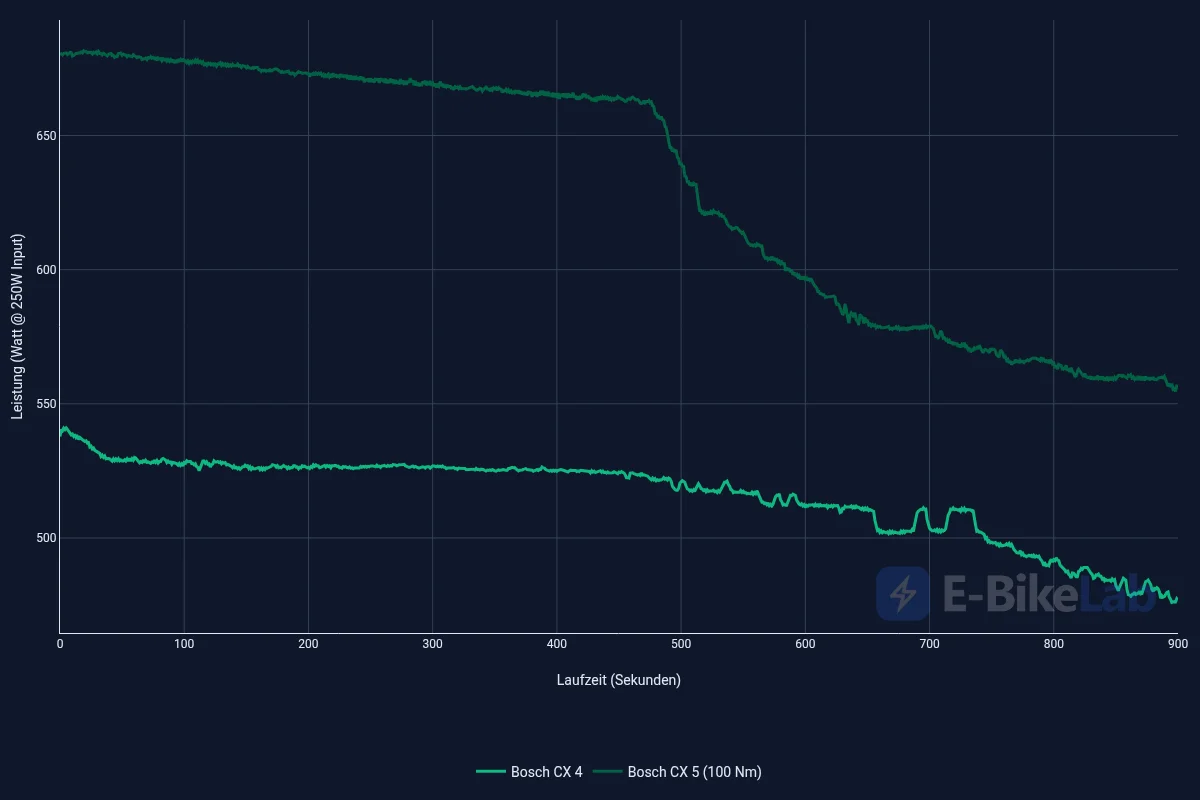
Task: Toggle the Bosch CX 5 (100 Nm) legend entry
Action: [678, 771]
